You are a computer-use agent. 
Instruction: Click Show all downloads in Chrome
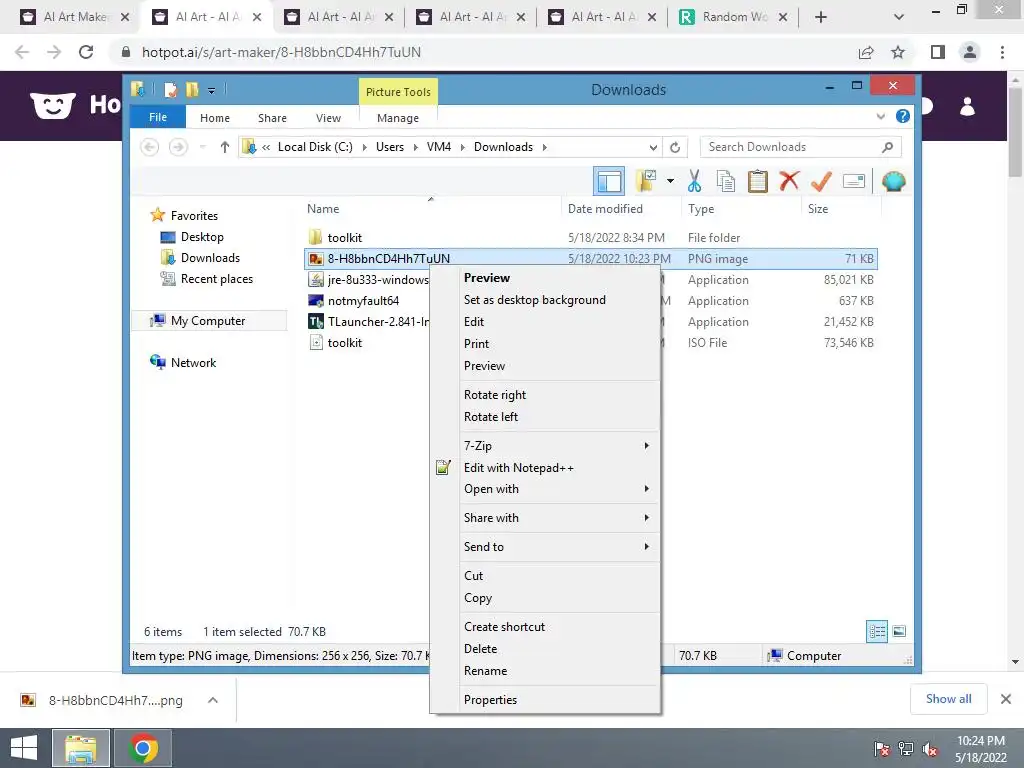948,699
